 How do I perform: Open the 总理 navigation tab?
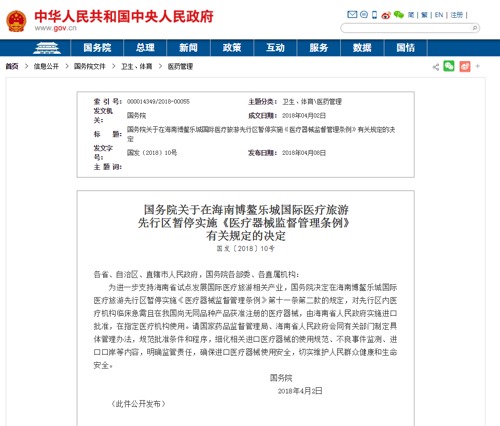tap(145, 48)
